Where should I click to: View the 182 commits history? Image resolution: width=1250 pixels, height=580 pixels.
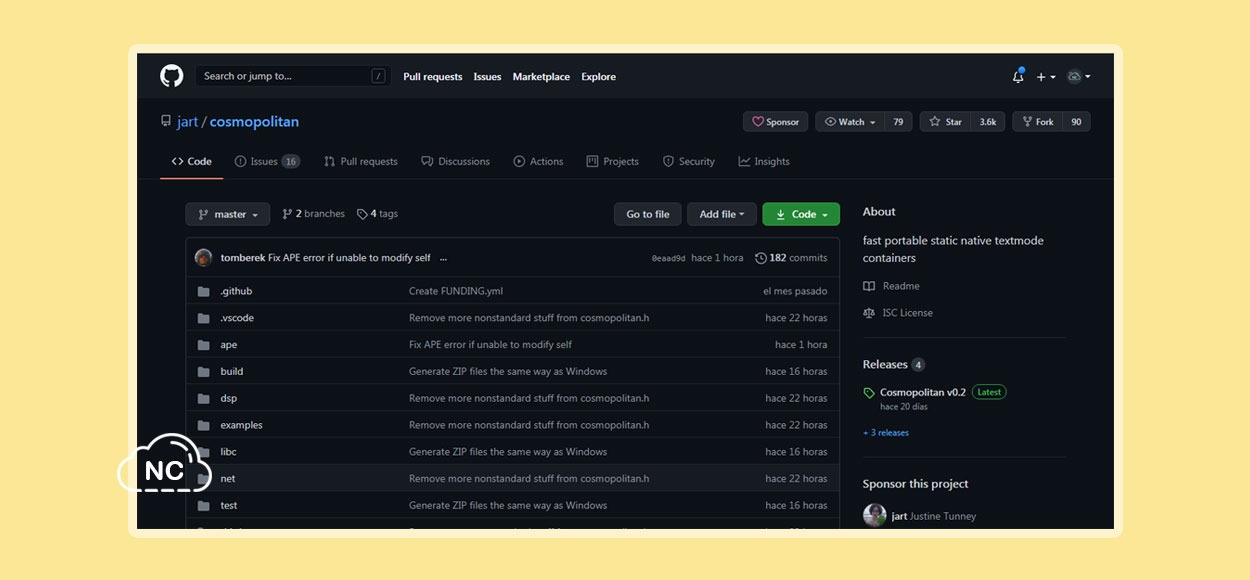[791, 258]
